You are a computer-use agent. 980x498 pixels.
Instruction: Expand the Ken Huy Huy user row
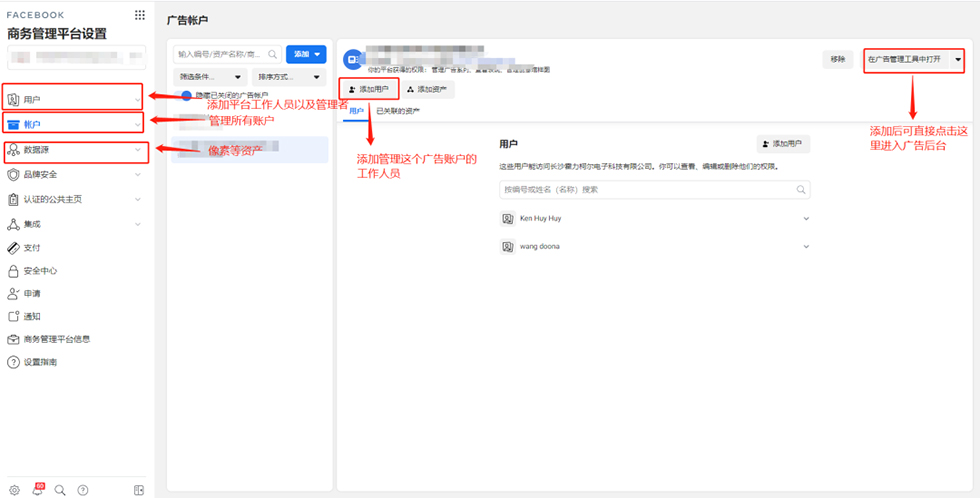tap(806, 218)
